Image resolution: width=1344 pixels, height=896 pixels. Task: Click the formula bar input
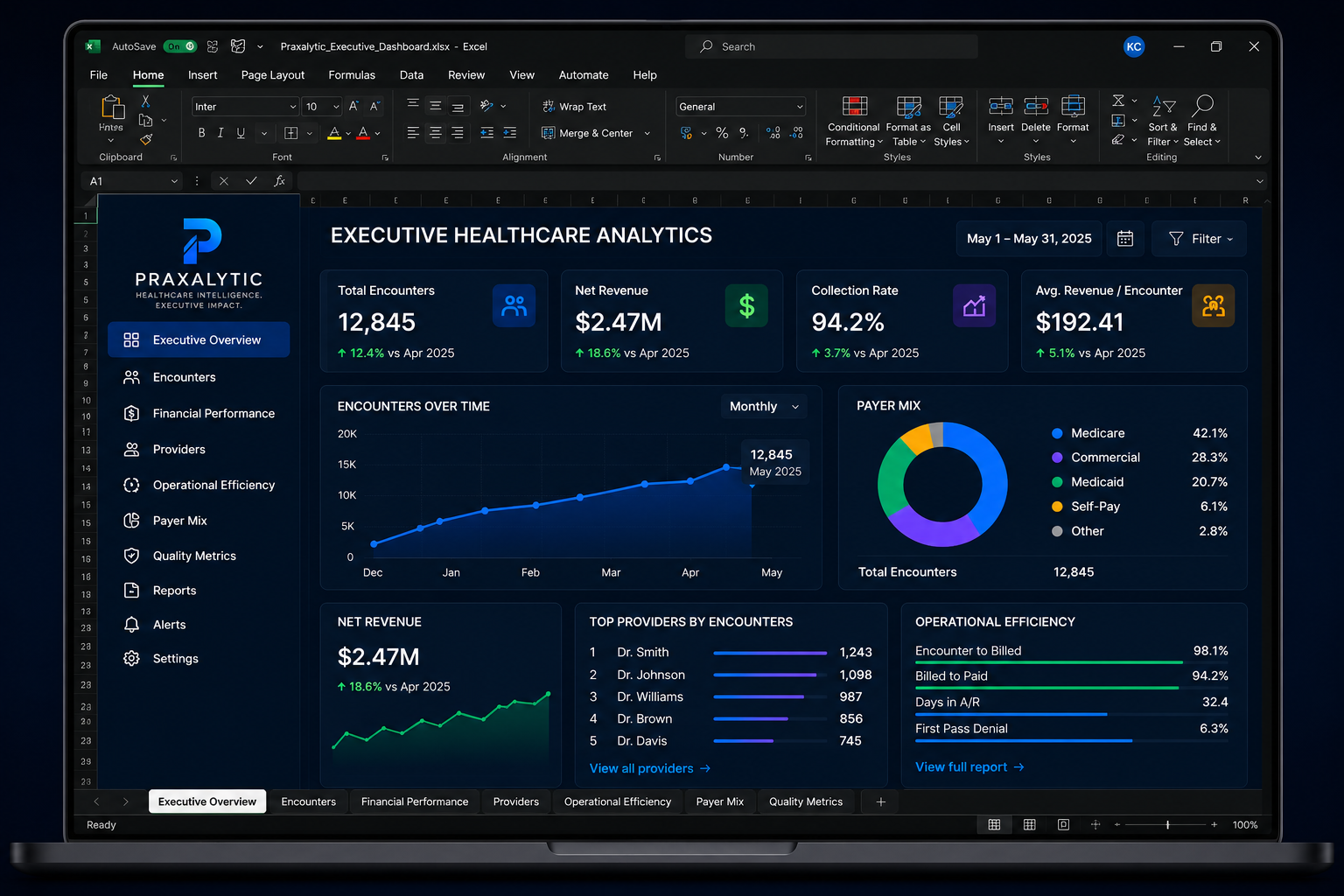774,181
